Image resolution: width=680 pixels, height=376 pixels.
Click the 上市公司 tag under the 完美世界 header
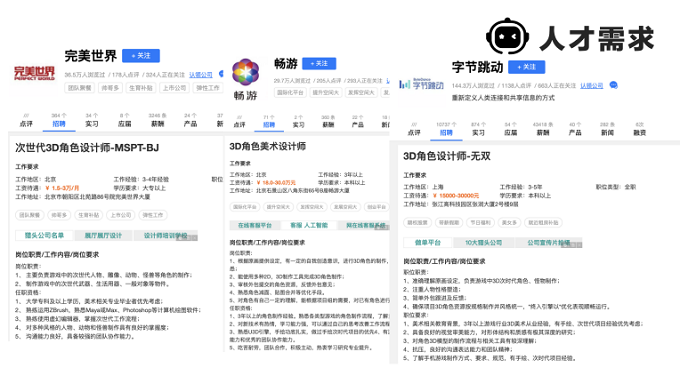174,88
